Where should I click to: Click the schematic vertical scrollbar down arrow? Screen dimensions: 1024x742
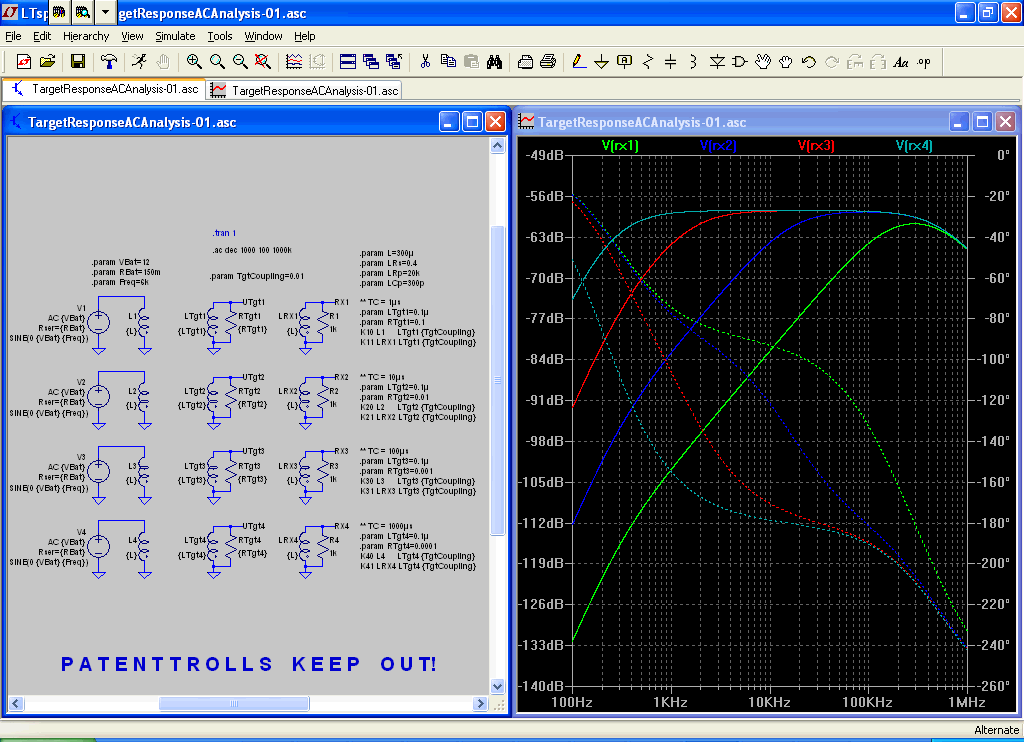[498, 686]
